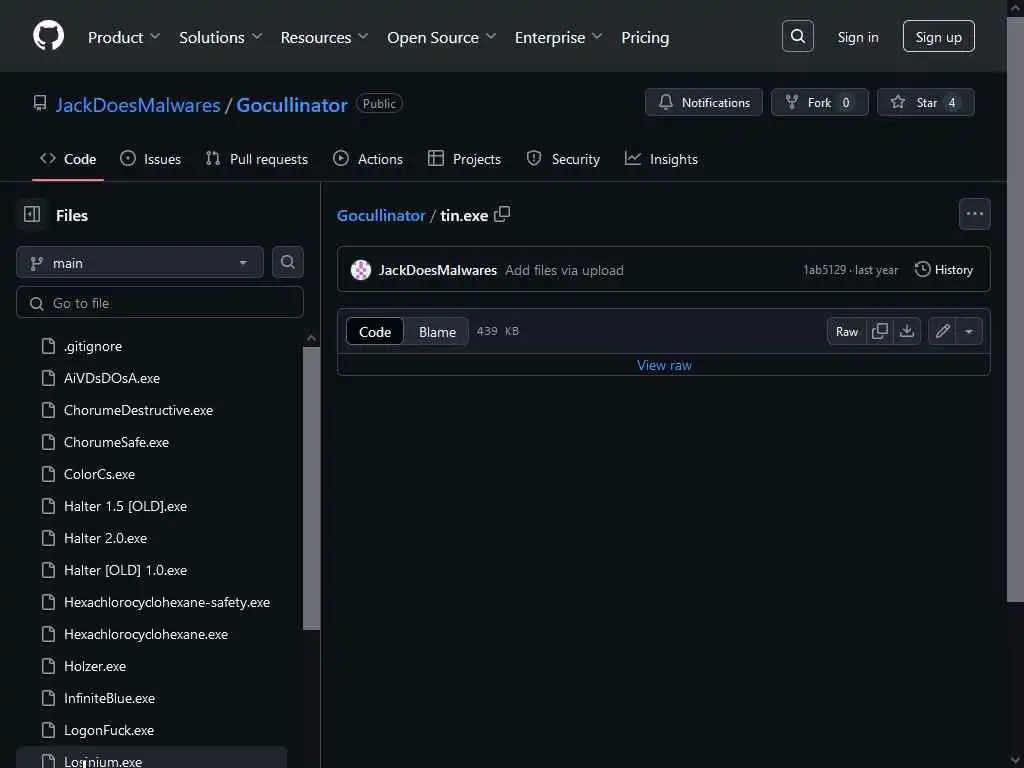1024x768 pixels.
Task: Click the Sign up button
Action: coord(938,37)
